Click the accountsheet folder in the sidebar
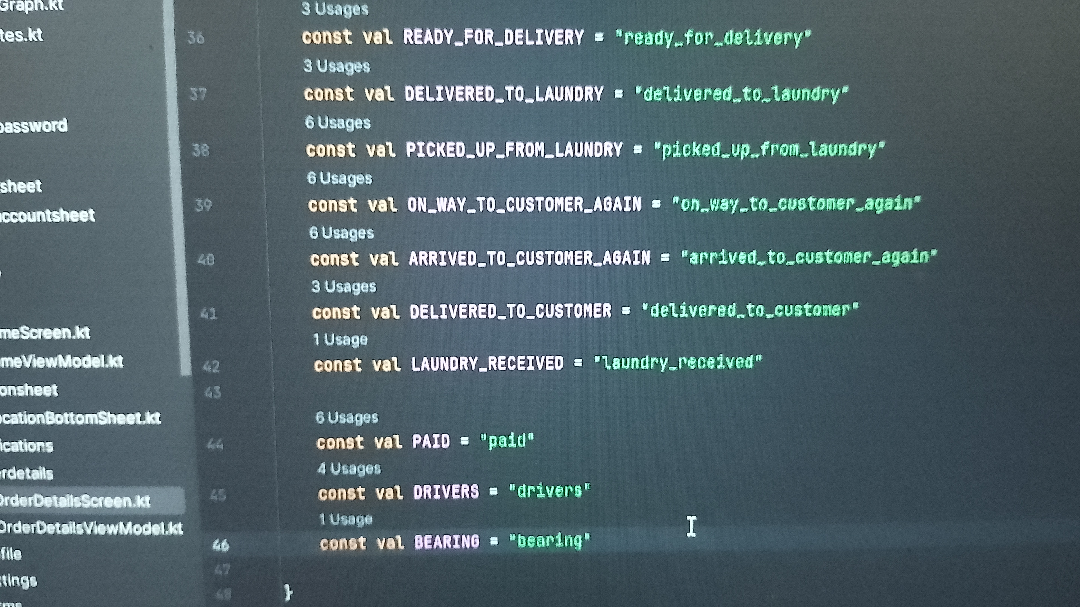 click(x=47, y=215)
